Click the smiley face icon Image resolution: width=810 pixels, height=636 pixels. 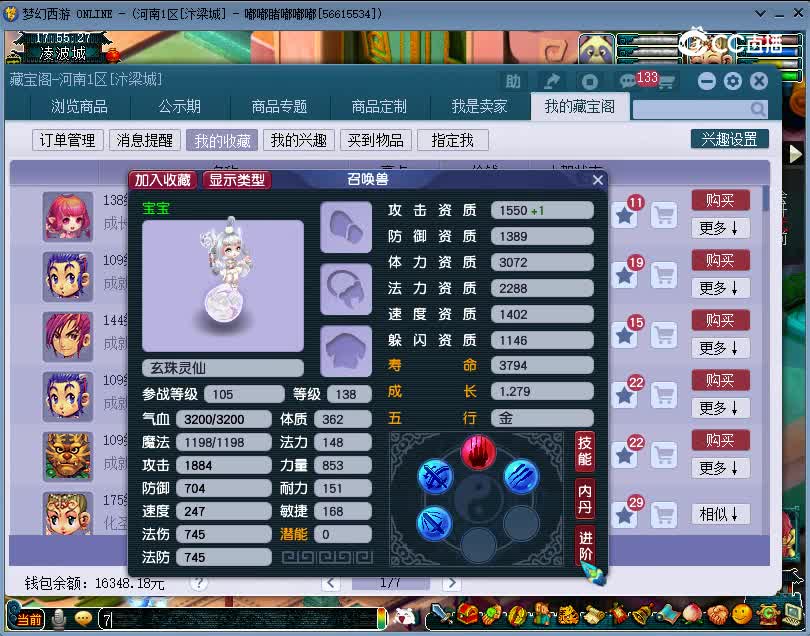[x=742, y=614]
